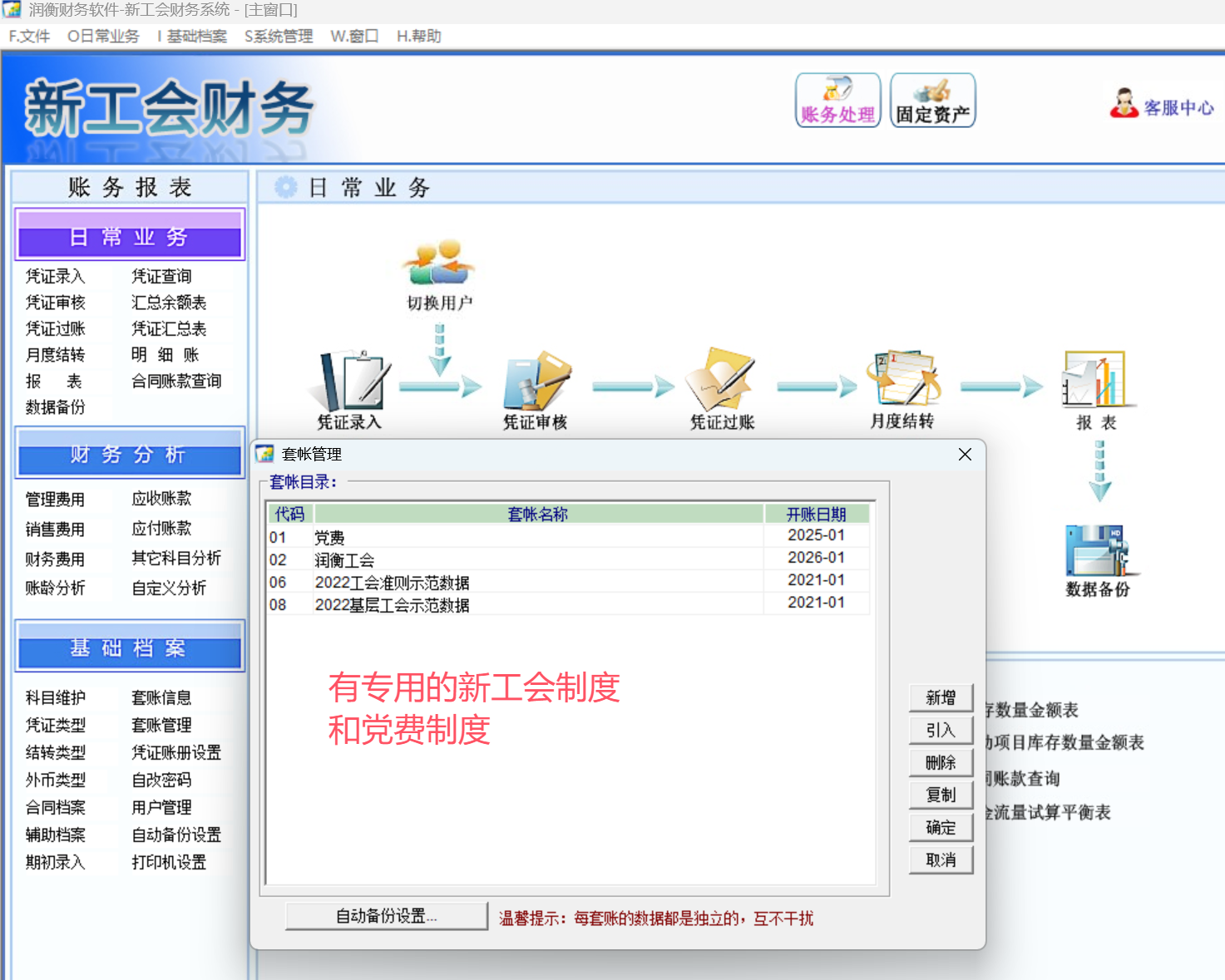Expand the 基础档案 sidebar section
Screen dimensions: 1225x980
click(130, 646)
